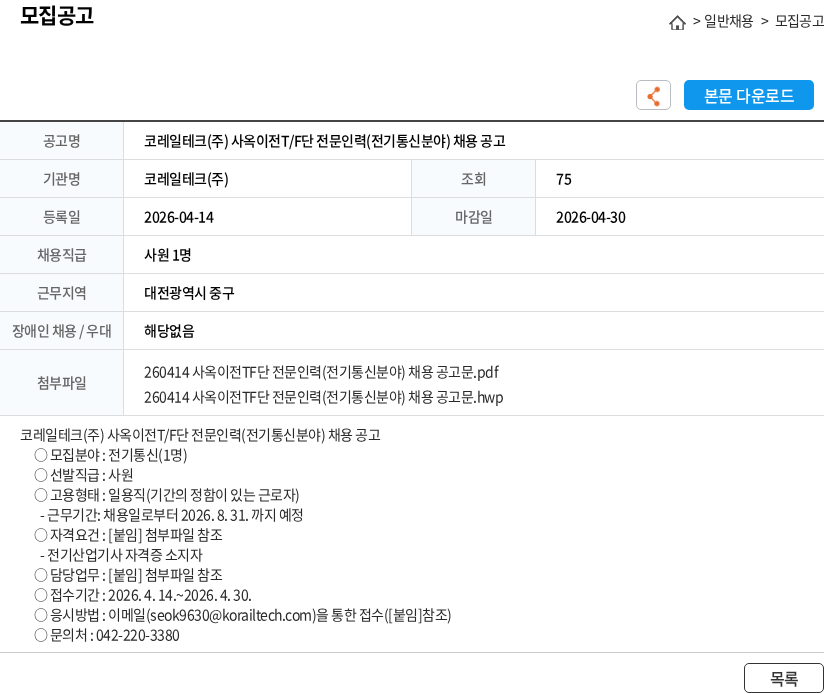This screenshot has height=694, width=824.
Task: Click the 해당없음 value
Action: (169, 330)
